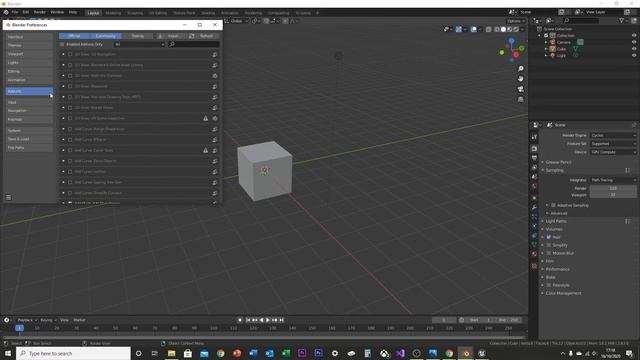640x360 pixels.
Task: Toggle the Hair checkbox in render properties
Action: [x=549, y=237]
